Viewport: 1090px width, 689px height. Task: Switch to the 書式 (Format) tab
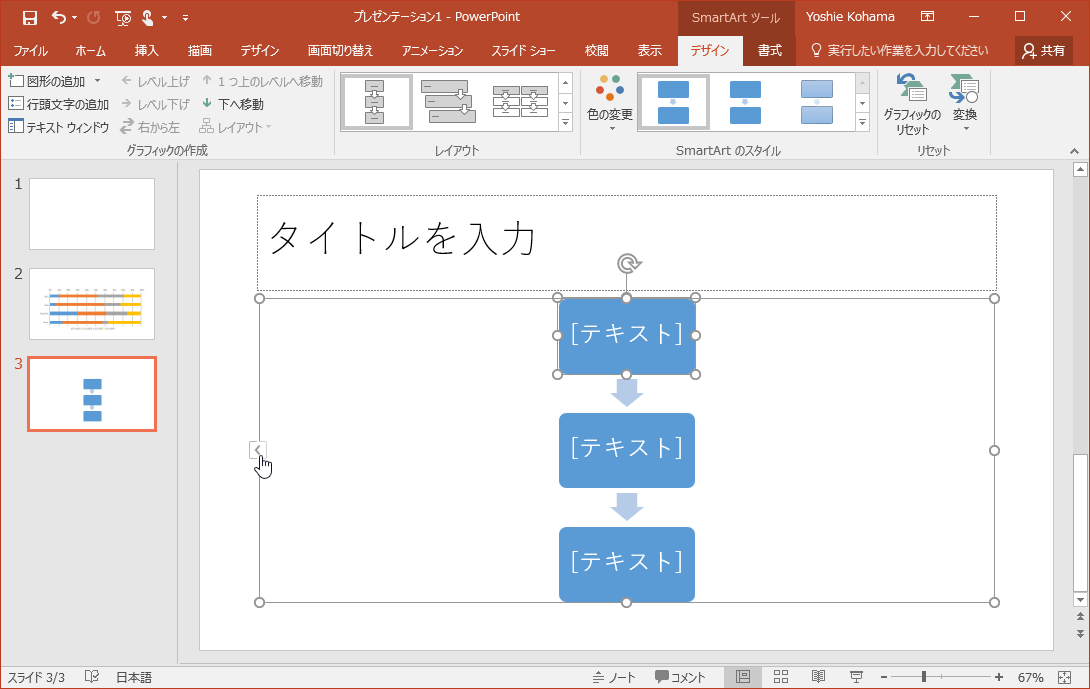(x=769, y=51)
